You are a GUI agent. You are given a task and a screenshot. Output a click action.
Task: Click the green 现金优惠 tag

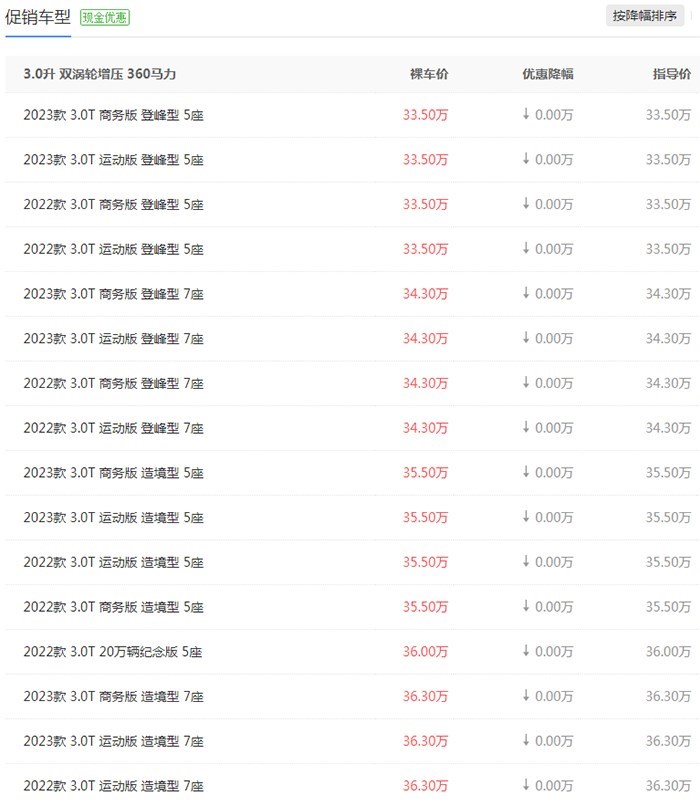pos(105,17)
